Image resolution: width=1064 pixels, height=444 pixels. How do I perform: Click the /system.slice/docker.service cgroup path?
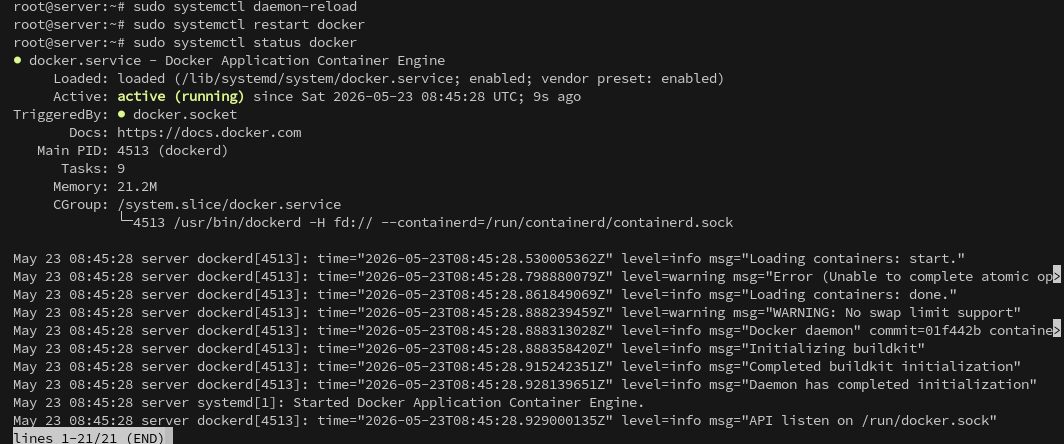[229, 204]
